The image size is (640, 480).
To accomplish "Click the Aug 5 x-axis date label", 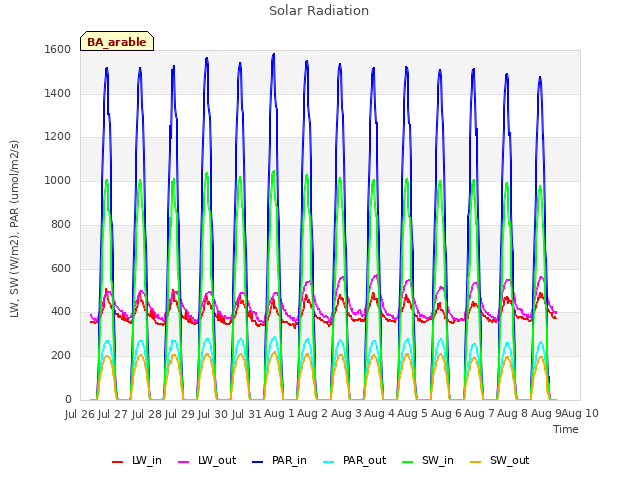I will click(412, 413).
